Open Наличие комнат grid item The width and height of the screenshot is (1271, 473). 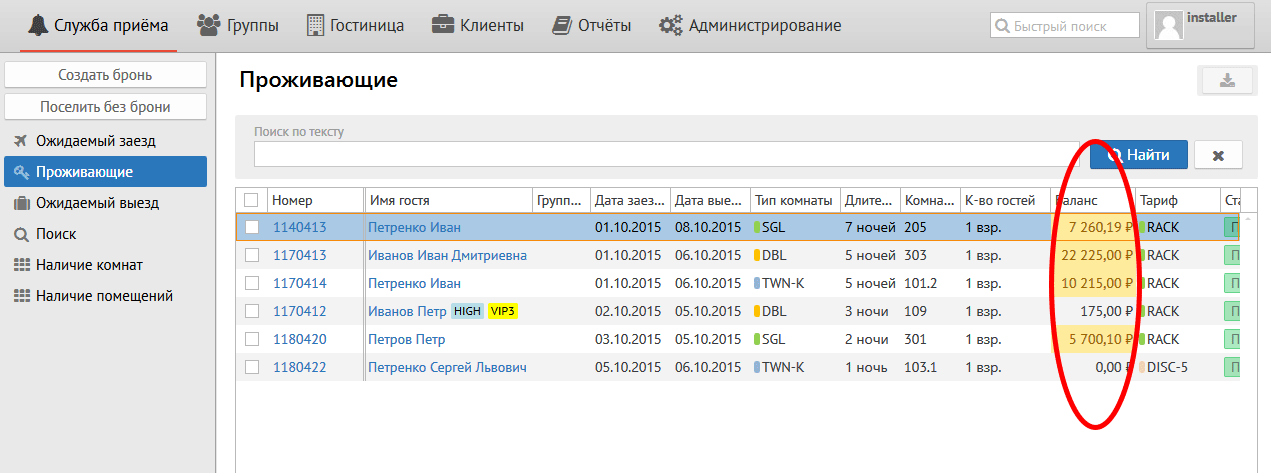89,265
